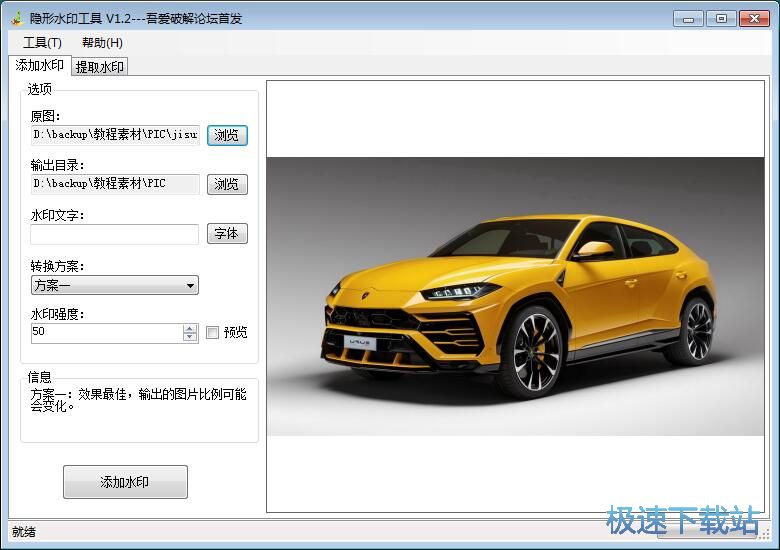Screen dimensions: 780x550
Task: Open the 转换方案 dropdown showing 方案一
Action: 114,285
